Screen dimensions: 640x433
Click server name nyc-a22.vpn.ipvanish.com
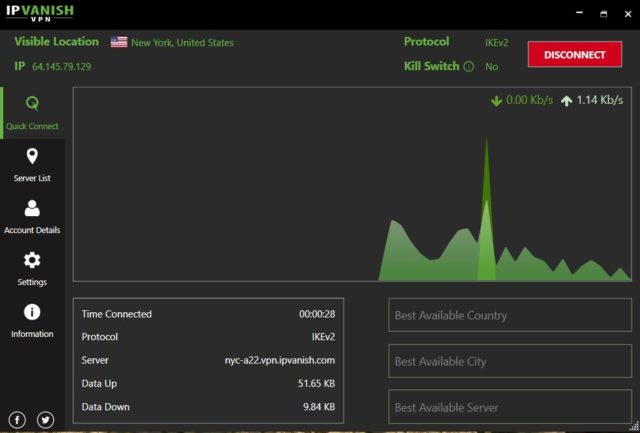280,360
